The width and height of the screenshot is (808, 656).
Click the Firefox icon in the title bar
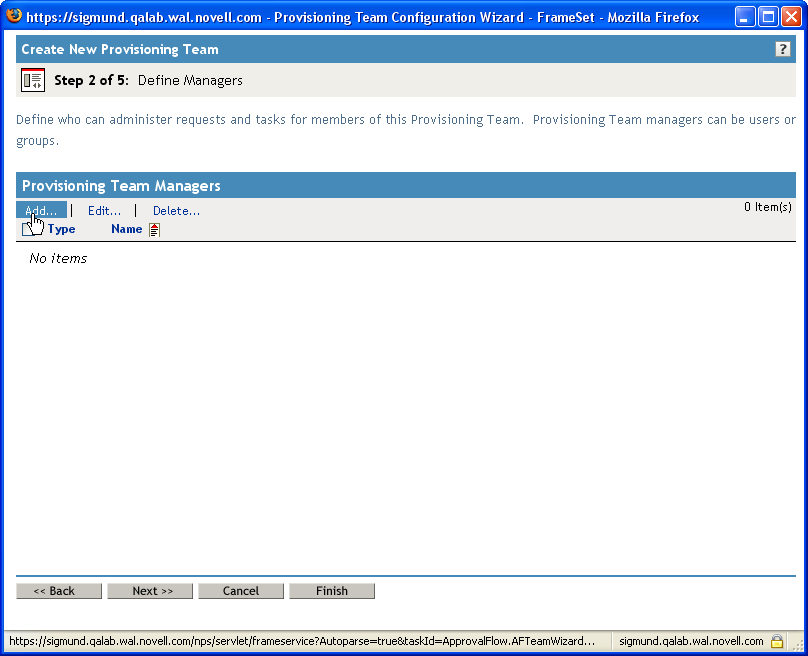pos(14,16)
